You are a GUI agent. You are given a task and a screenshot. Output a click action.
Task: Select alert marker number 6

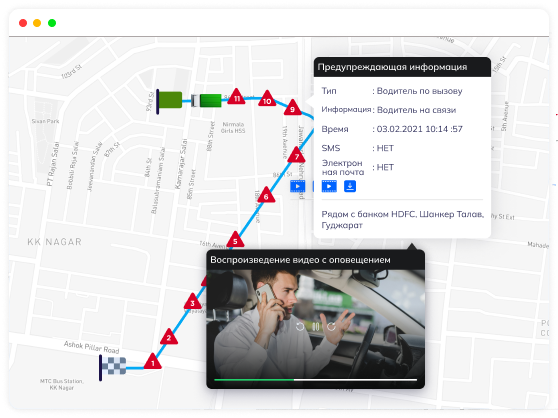[x=266, y=195]
